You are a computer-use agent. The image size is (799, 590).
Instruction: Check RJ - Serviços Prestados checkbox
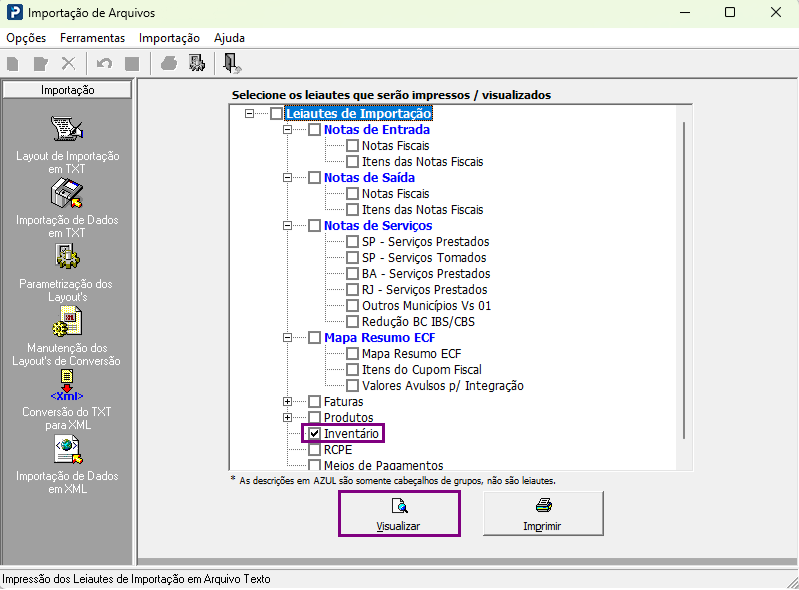(353, 289)
